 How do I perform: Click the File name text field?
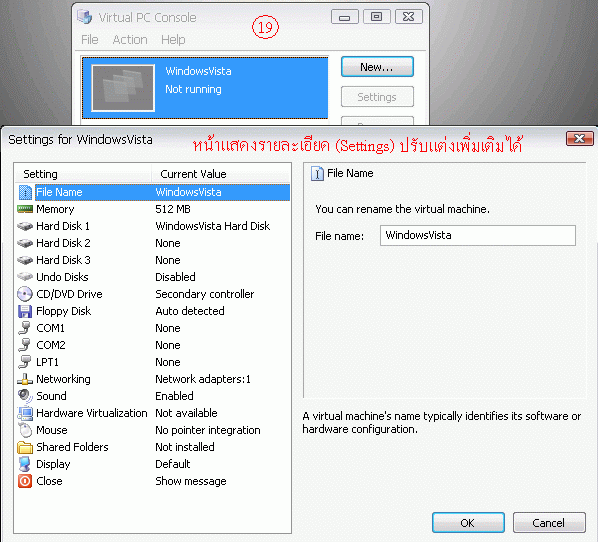pyautogui.click(x=477, y=235)
